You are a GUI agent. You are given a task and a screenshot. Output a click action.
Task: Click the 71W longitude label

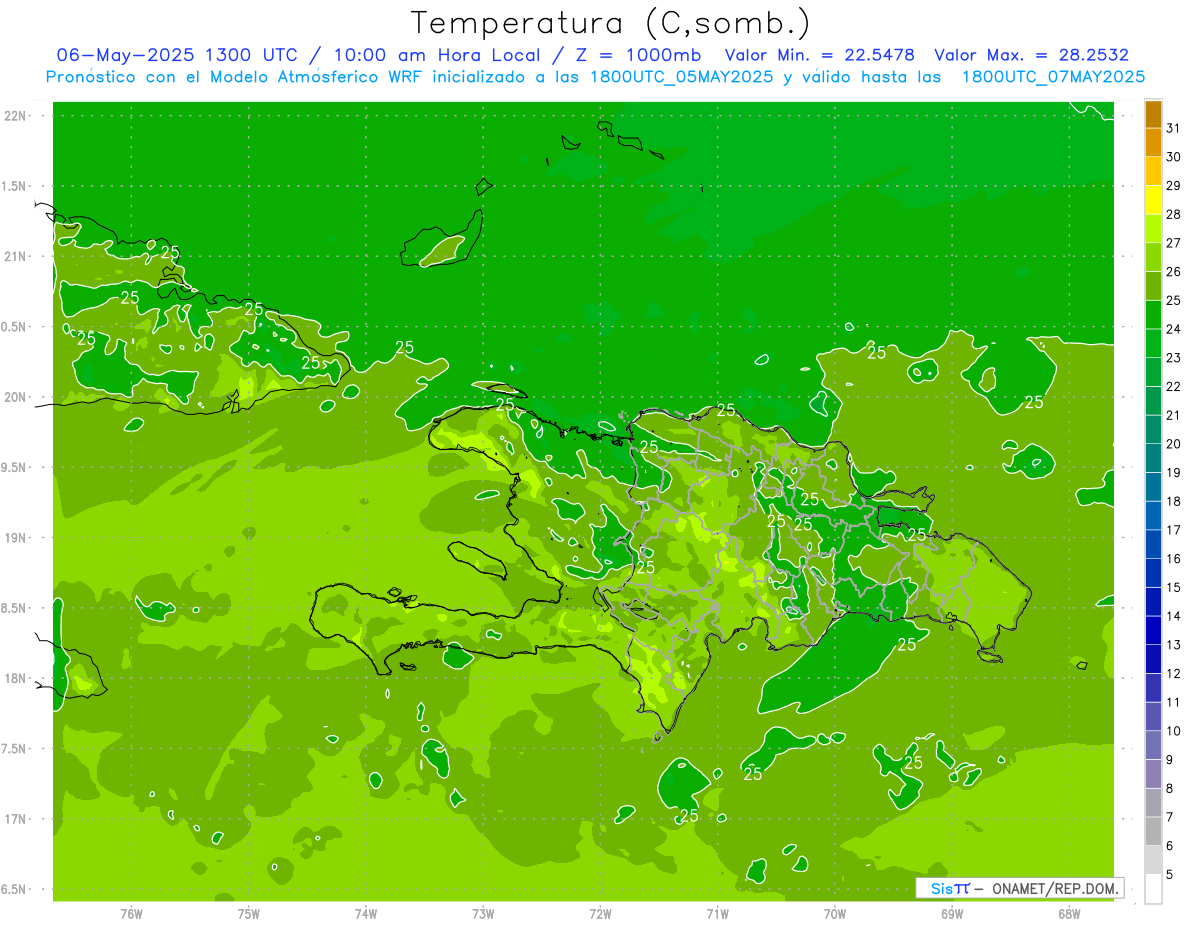(x=717, y=914)
